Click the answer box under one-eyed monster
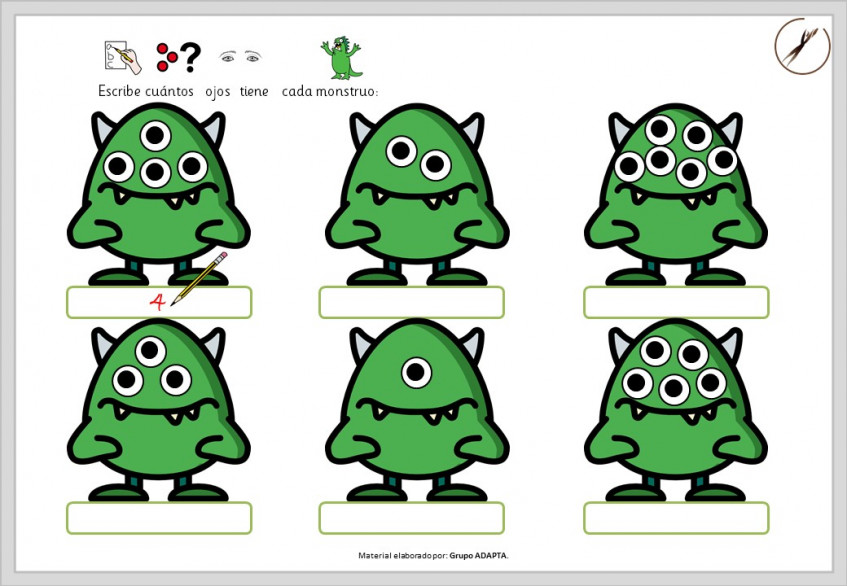 pos(412,518)
